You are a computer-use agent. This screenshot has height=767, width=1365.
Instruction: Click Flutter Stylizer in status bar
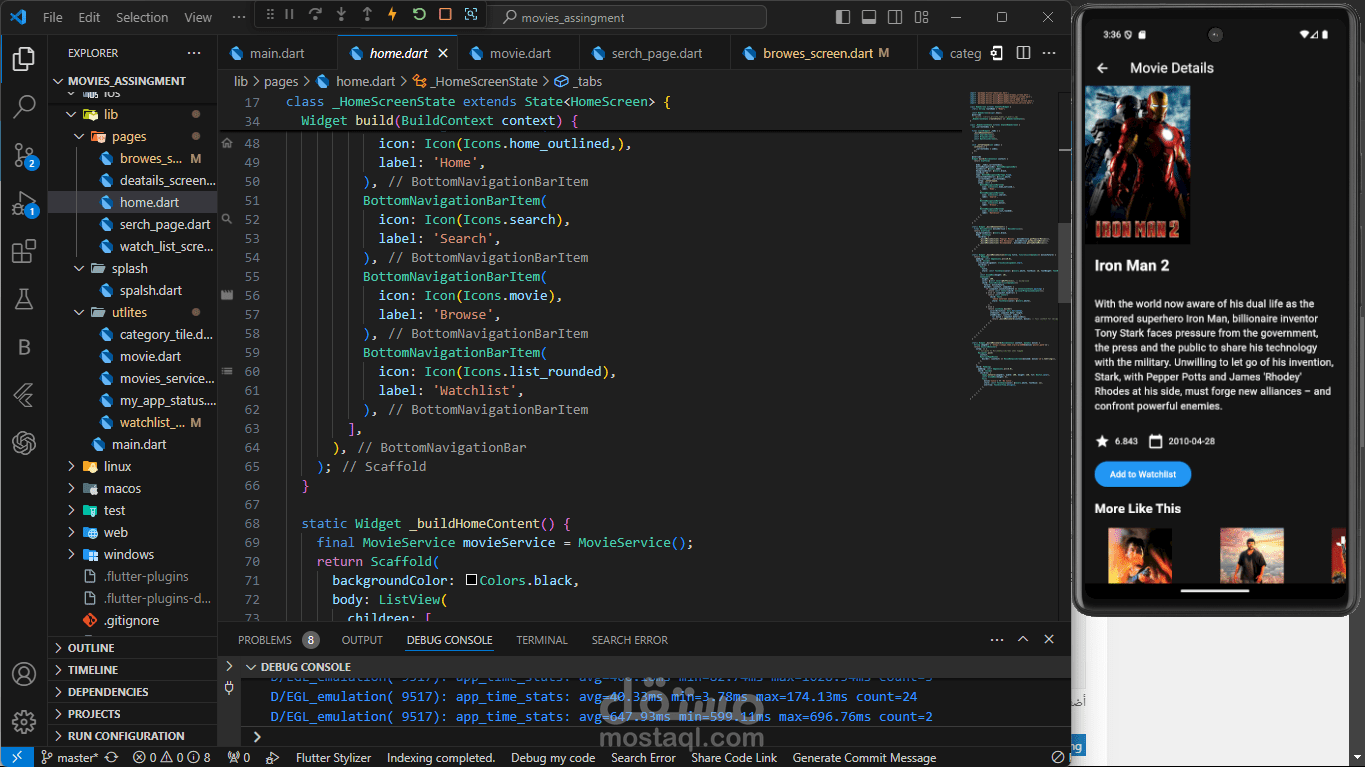coord(335,758)
